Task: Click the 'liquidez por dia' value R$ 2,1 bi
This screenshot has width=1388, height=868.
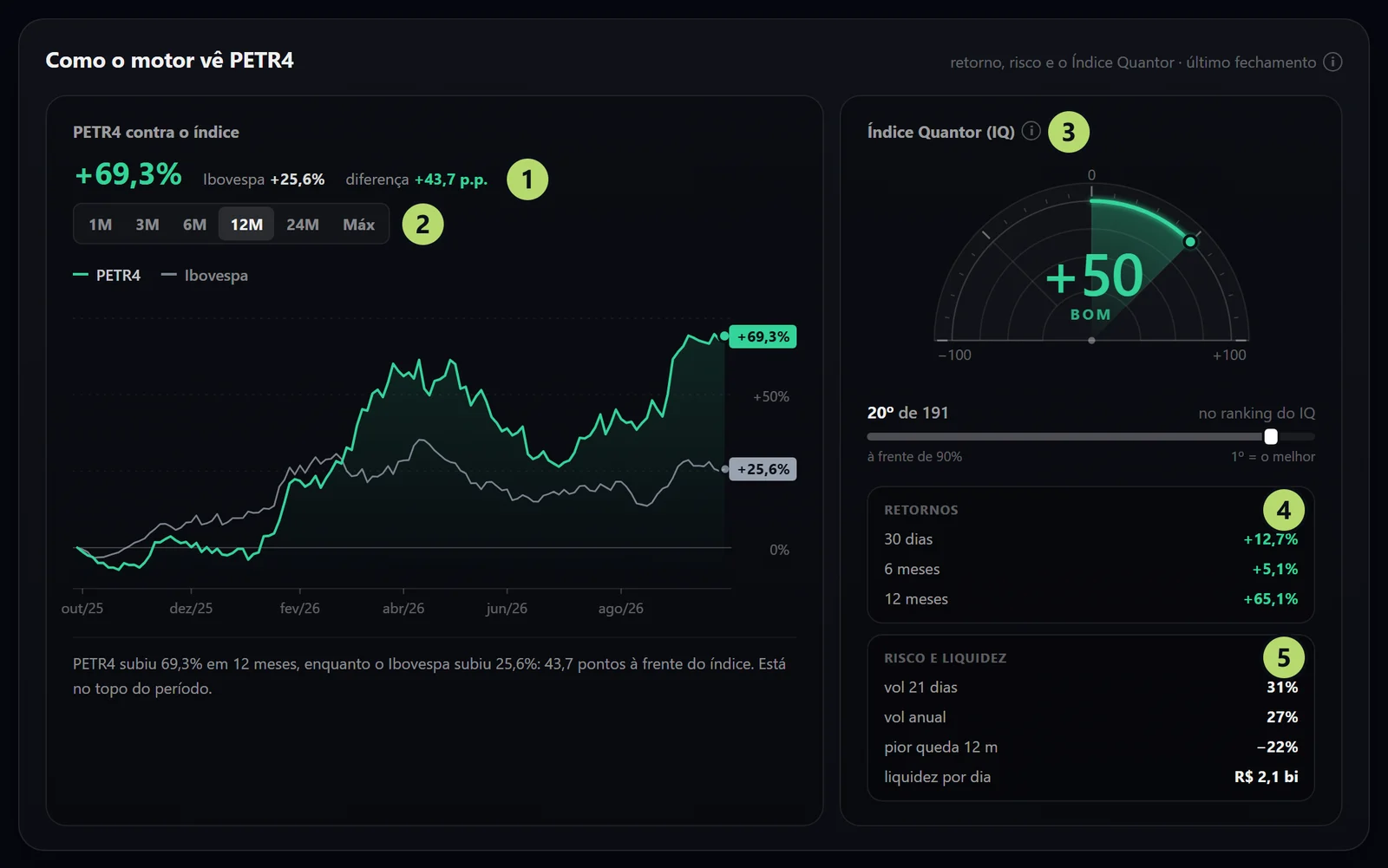Action: (1267, 777)
